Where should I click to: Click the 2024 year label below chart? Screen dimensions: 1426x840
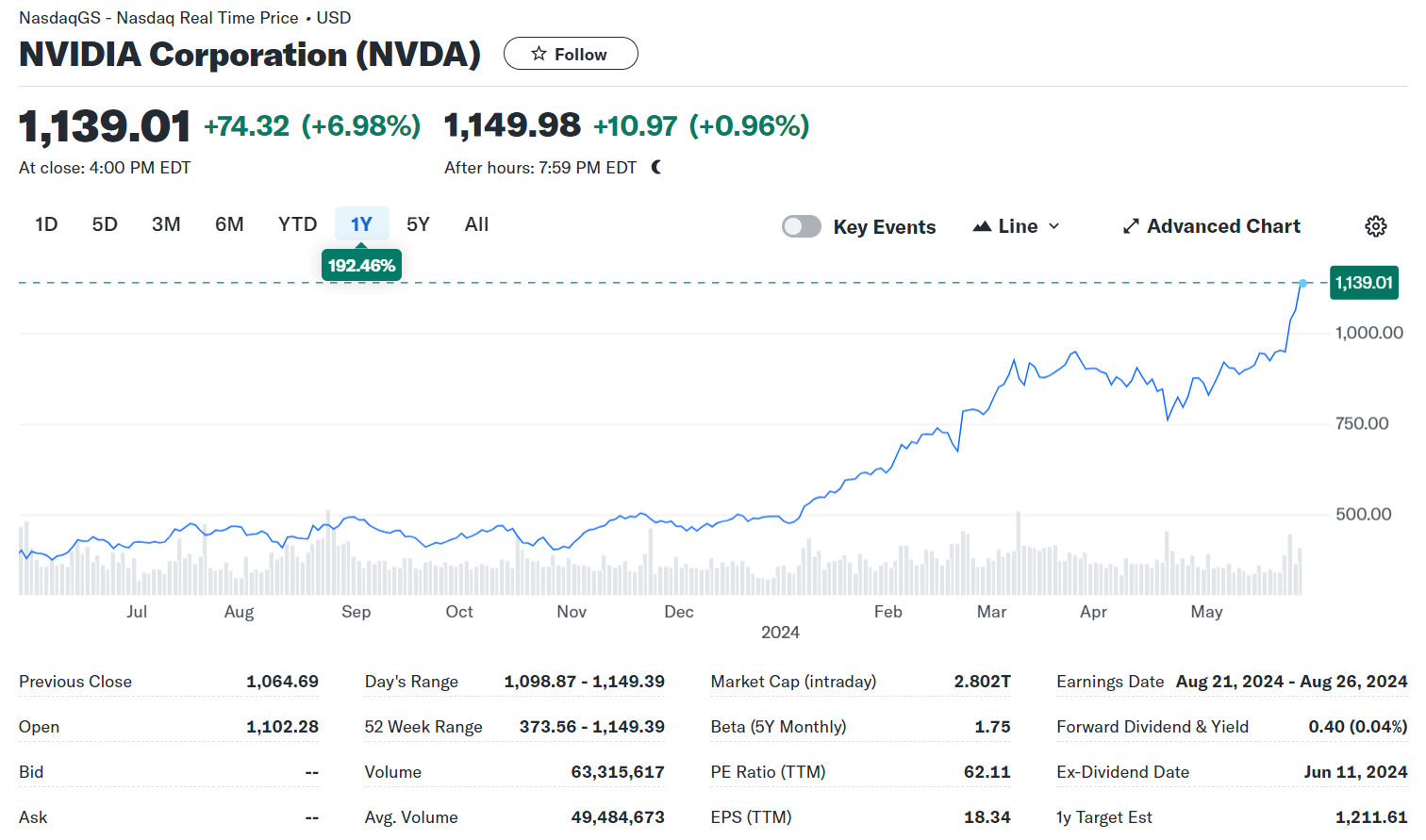pos(780,633)
